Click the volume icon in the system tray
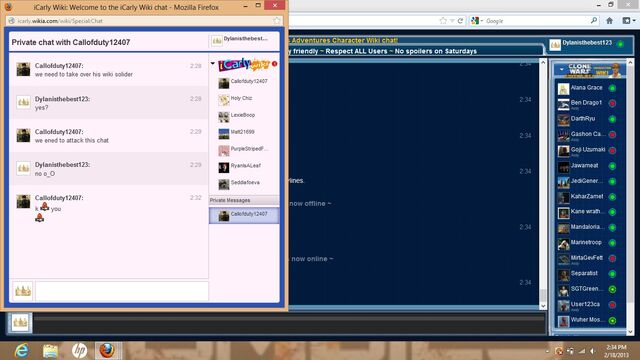640x360 pixels. pos(592,351)
